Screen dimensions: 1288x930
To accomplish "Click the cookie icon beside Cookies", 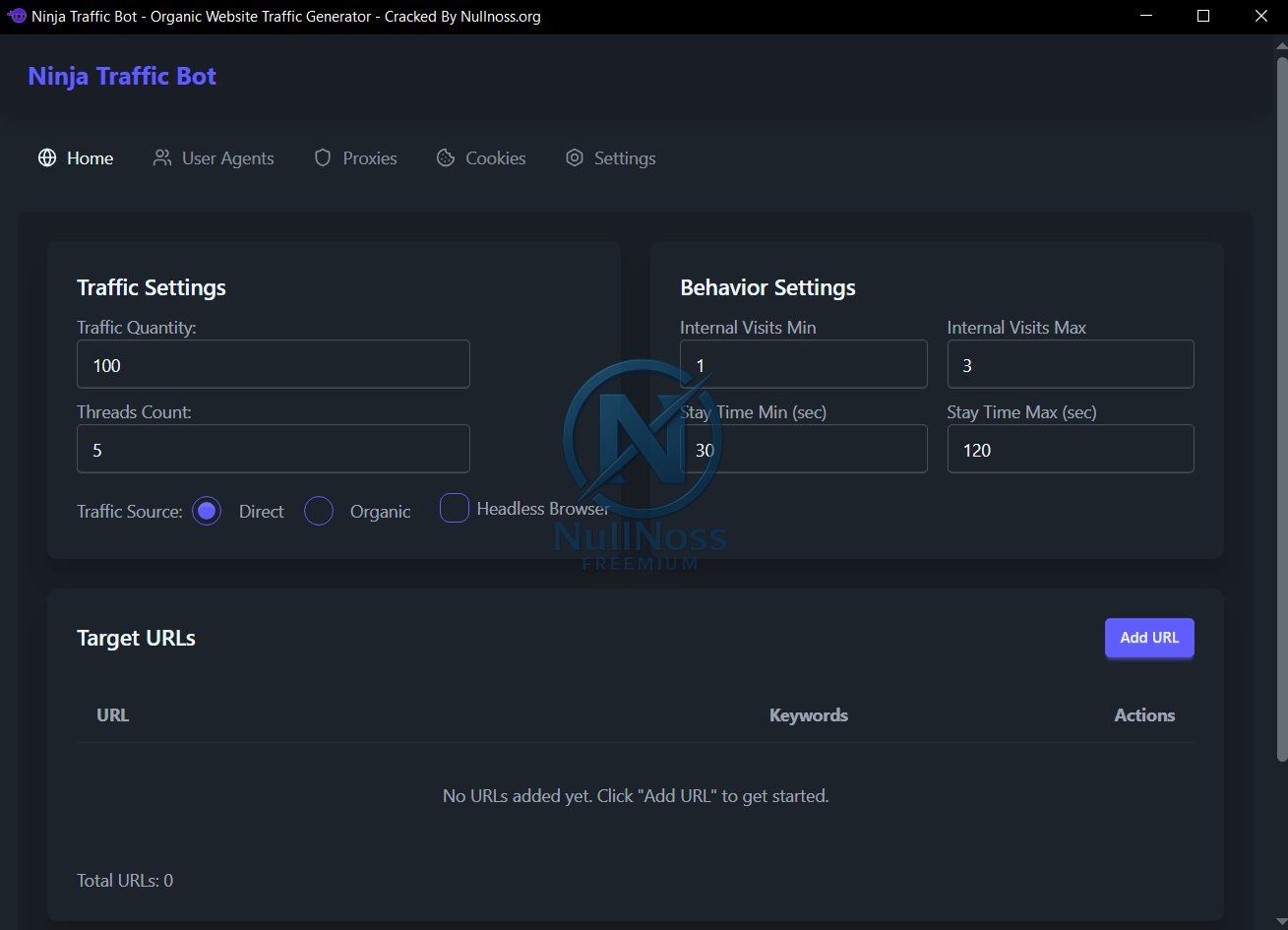I will 448,157.
